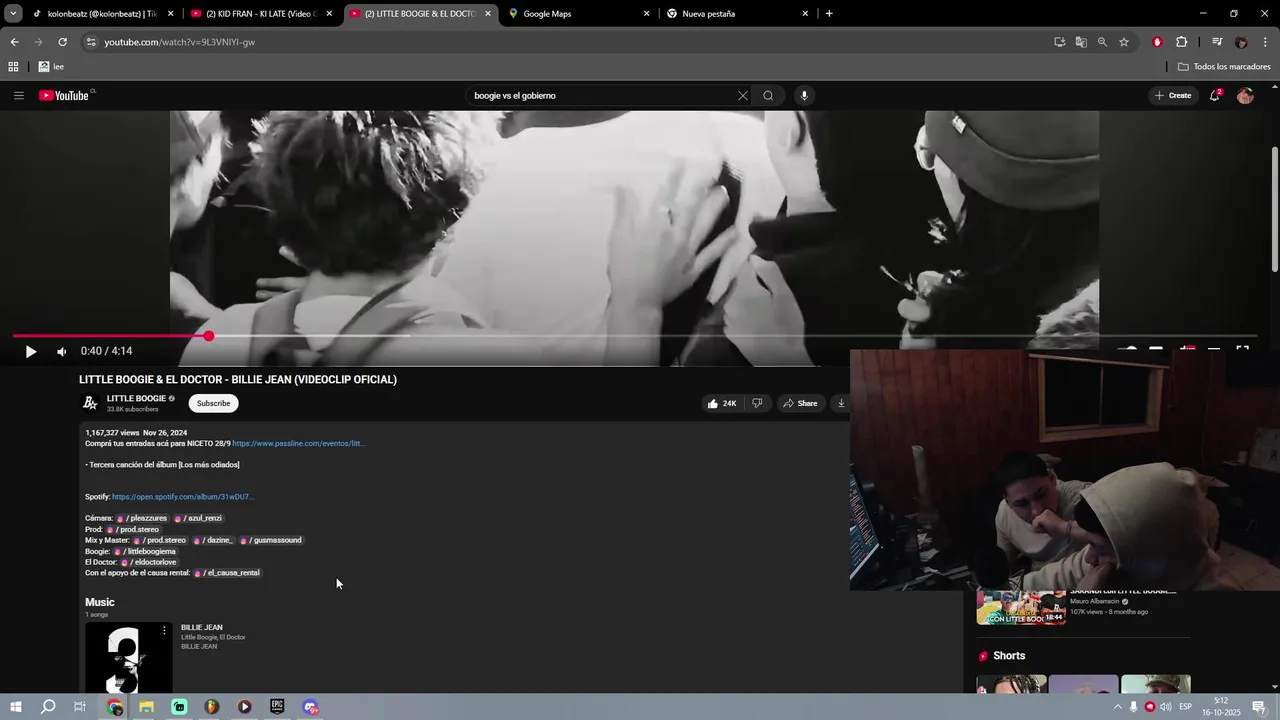Open the azul_renzi Instagram link
Image resolution: width=1280 pixels, height=720 pixels.
coord(199,518)
